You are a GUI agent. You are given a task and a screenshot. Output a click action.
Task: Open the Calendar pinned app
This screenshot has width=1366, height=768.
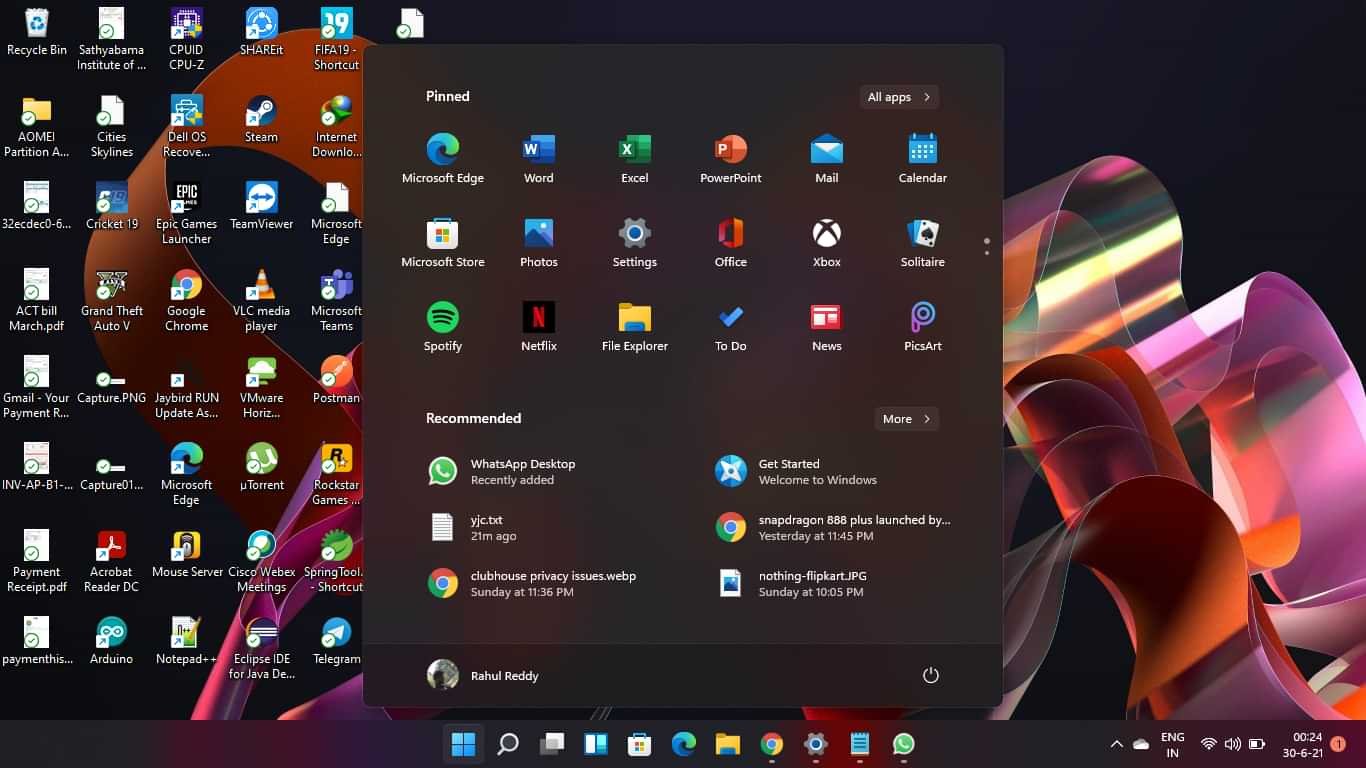coord(923,159)
